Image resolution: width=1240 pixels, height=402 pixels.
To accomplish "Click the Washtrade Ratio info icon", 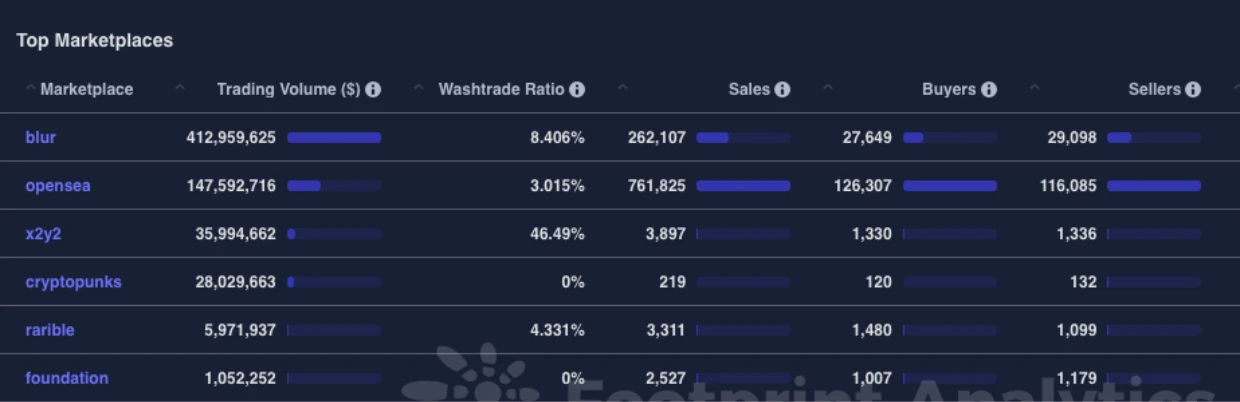I will [x=577, y=90].
